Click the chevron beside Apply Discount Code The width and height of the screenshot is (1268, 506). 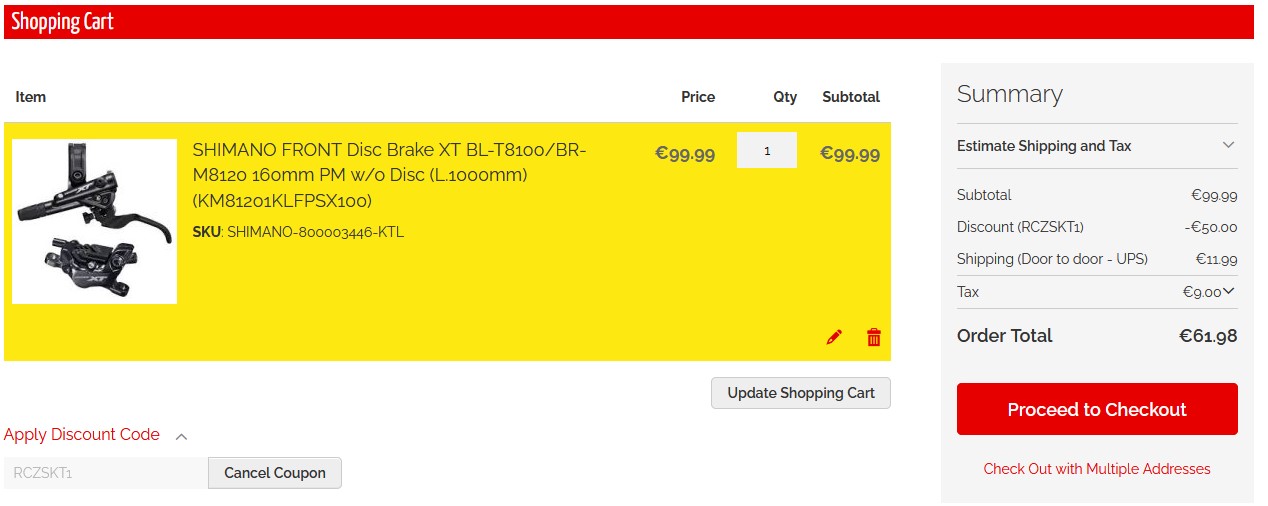(182, 436)
